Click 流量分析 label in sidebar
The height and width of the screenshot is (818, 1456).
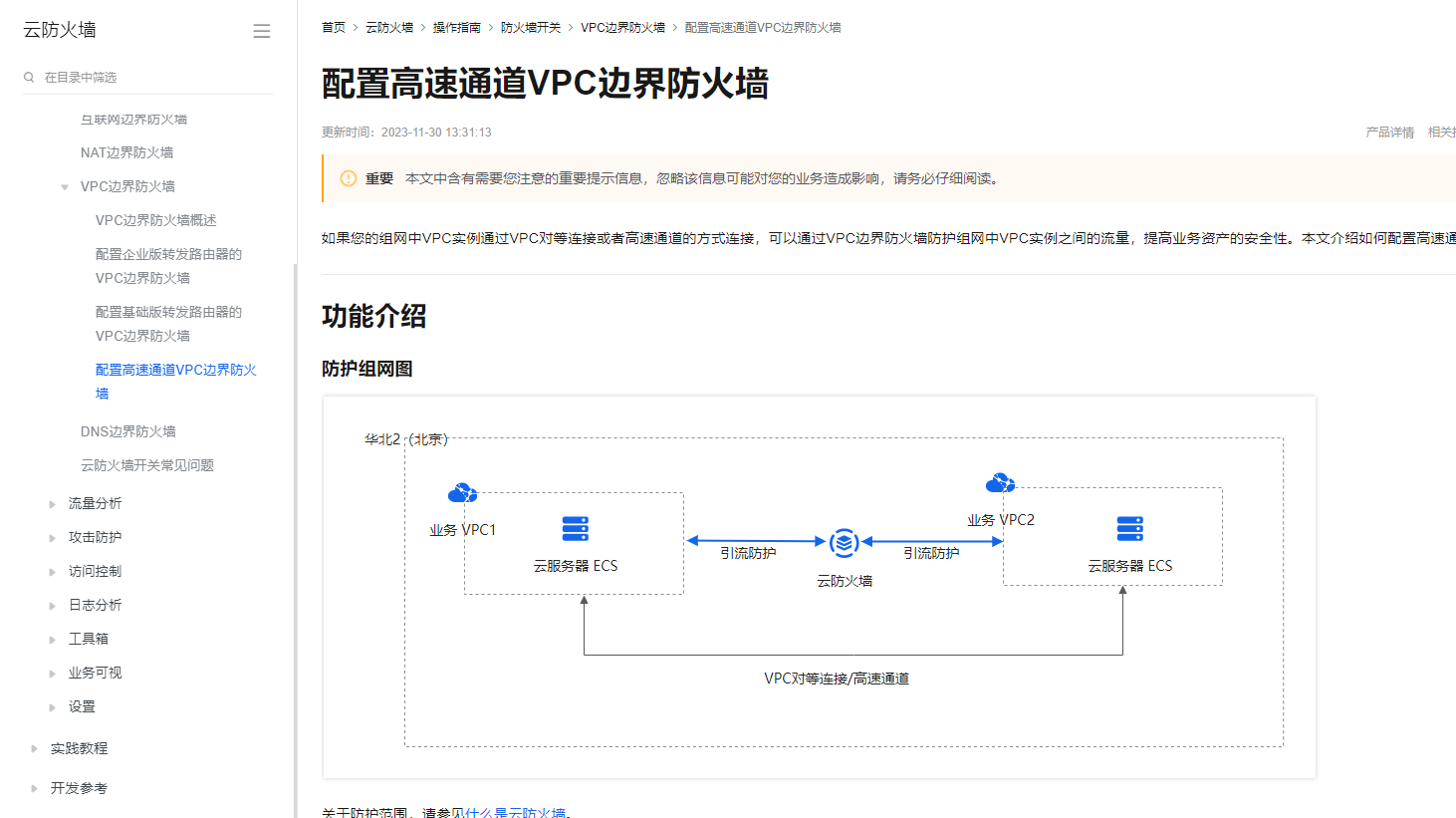pos(95,503)
